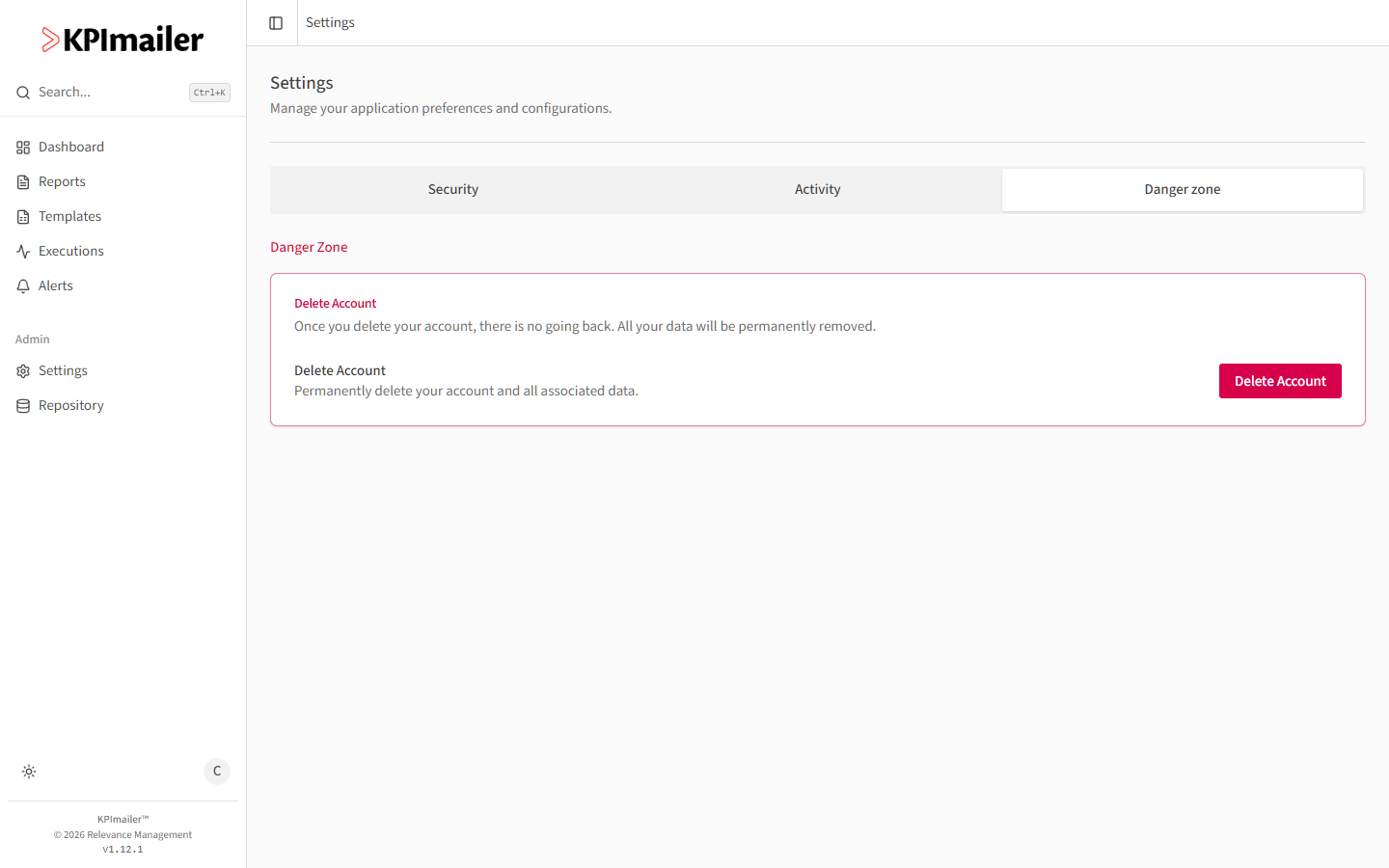This screenshot has height=868, width=1389.
Task: Toggle light/dark theme sun icon
Action: click(x=29, y=772)
